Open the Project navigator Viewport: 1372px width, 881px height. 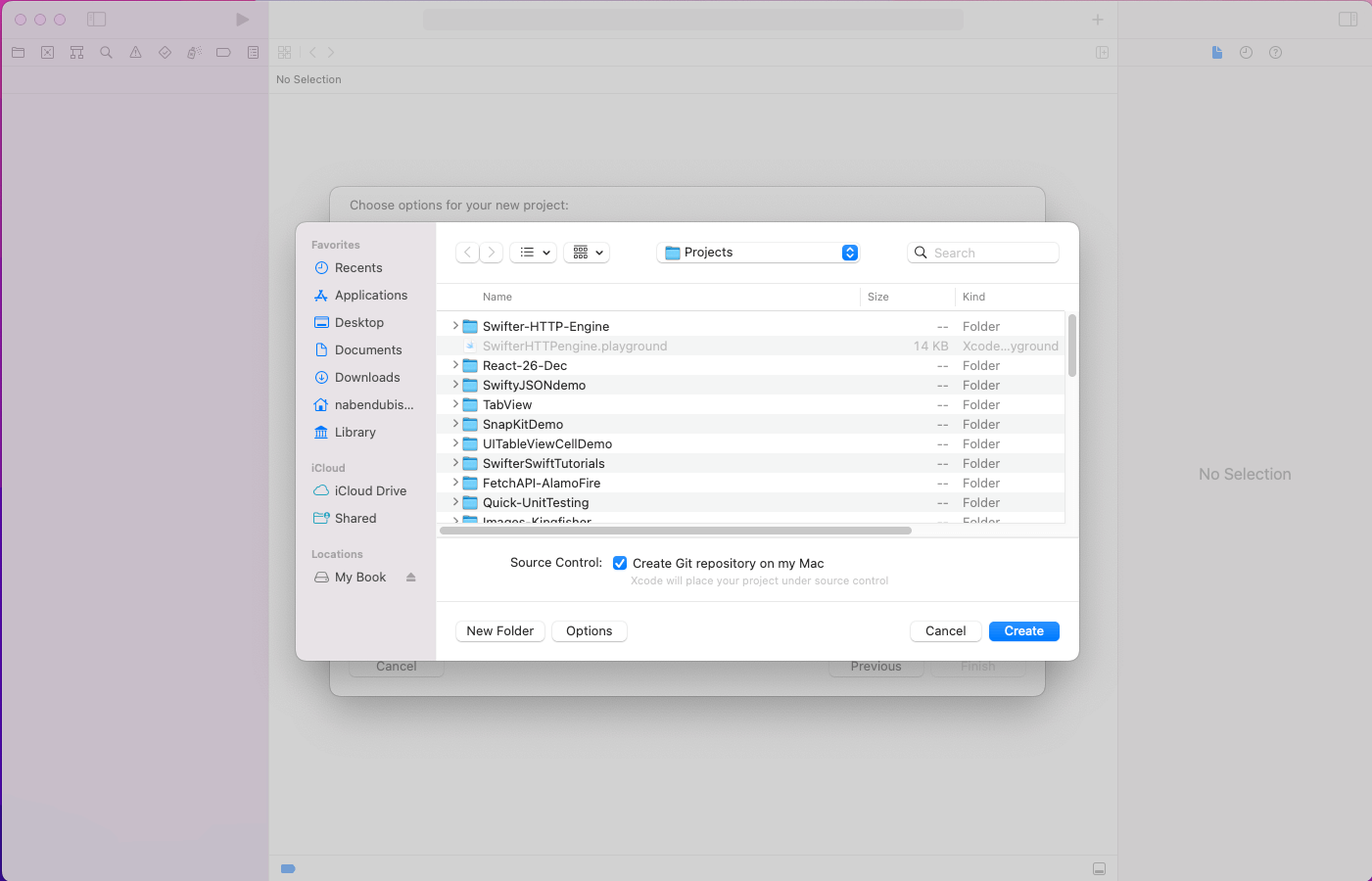[18, 52]
